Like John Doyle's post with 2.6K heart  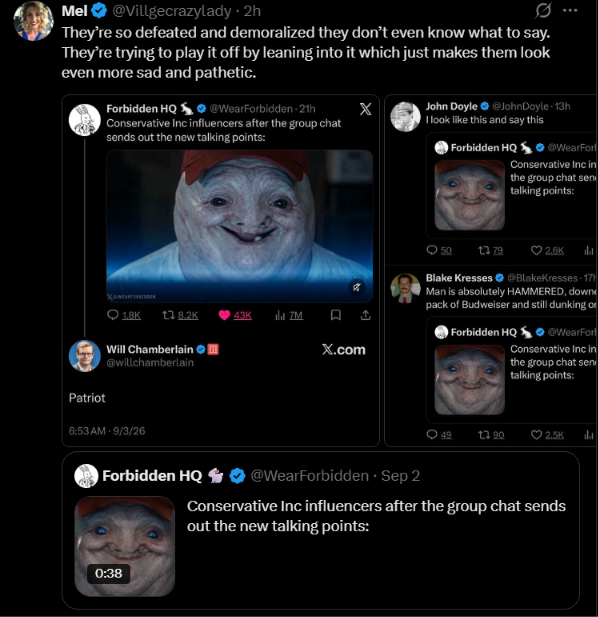[536, 250]
